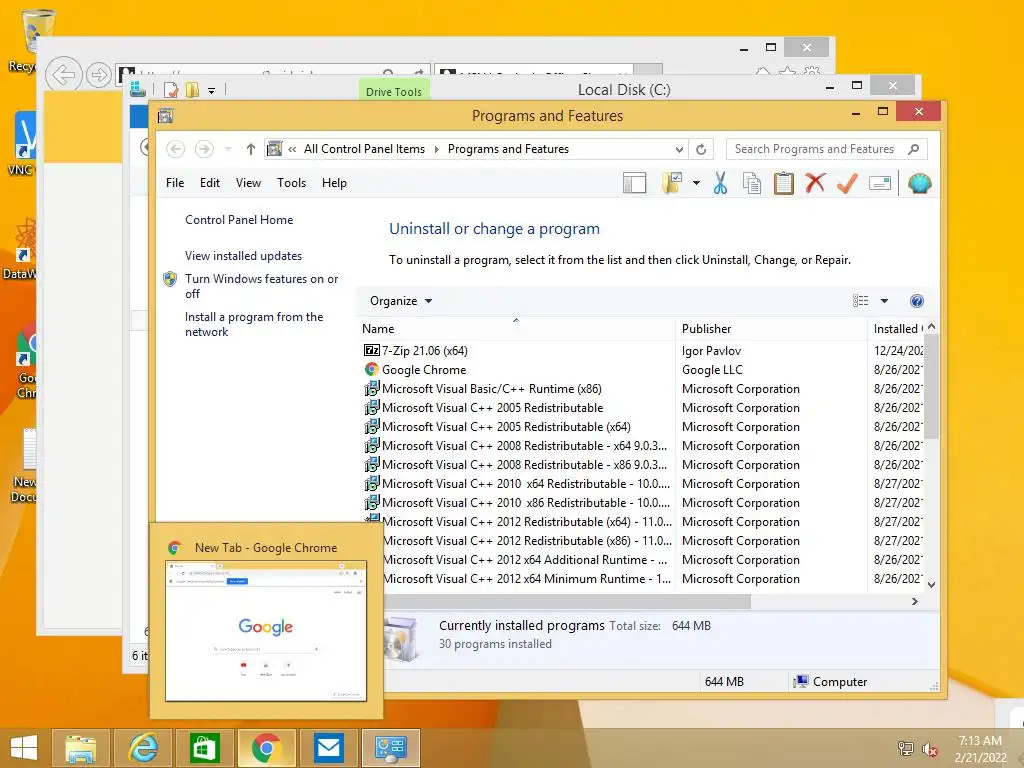1024x768 pixels.
Task: Open the Help menu
Action: click(334, 183)
